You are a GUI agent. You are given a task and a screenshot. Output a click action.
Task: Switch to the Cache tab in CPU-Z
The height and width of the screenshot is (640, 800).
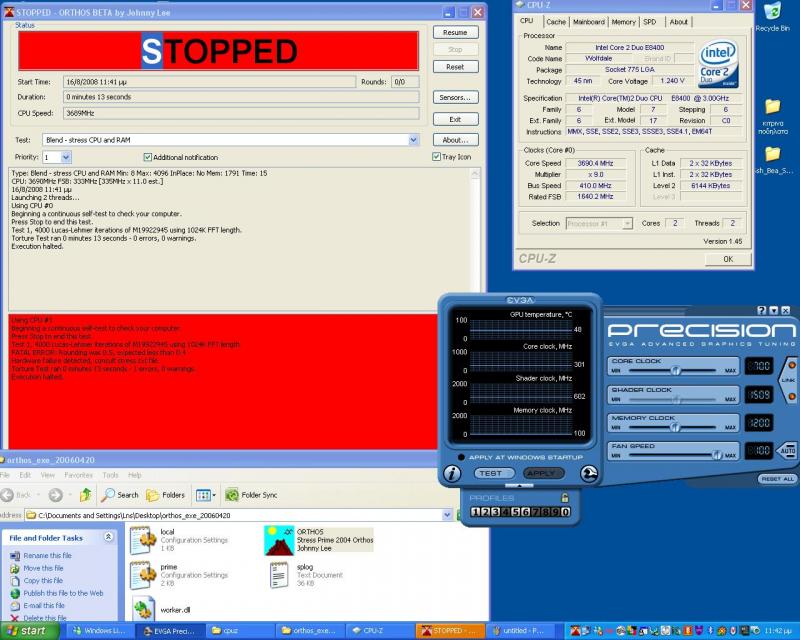(x=556, y=22)
